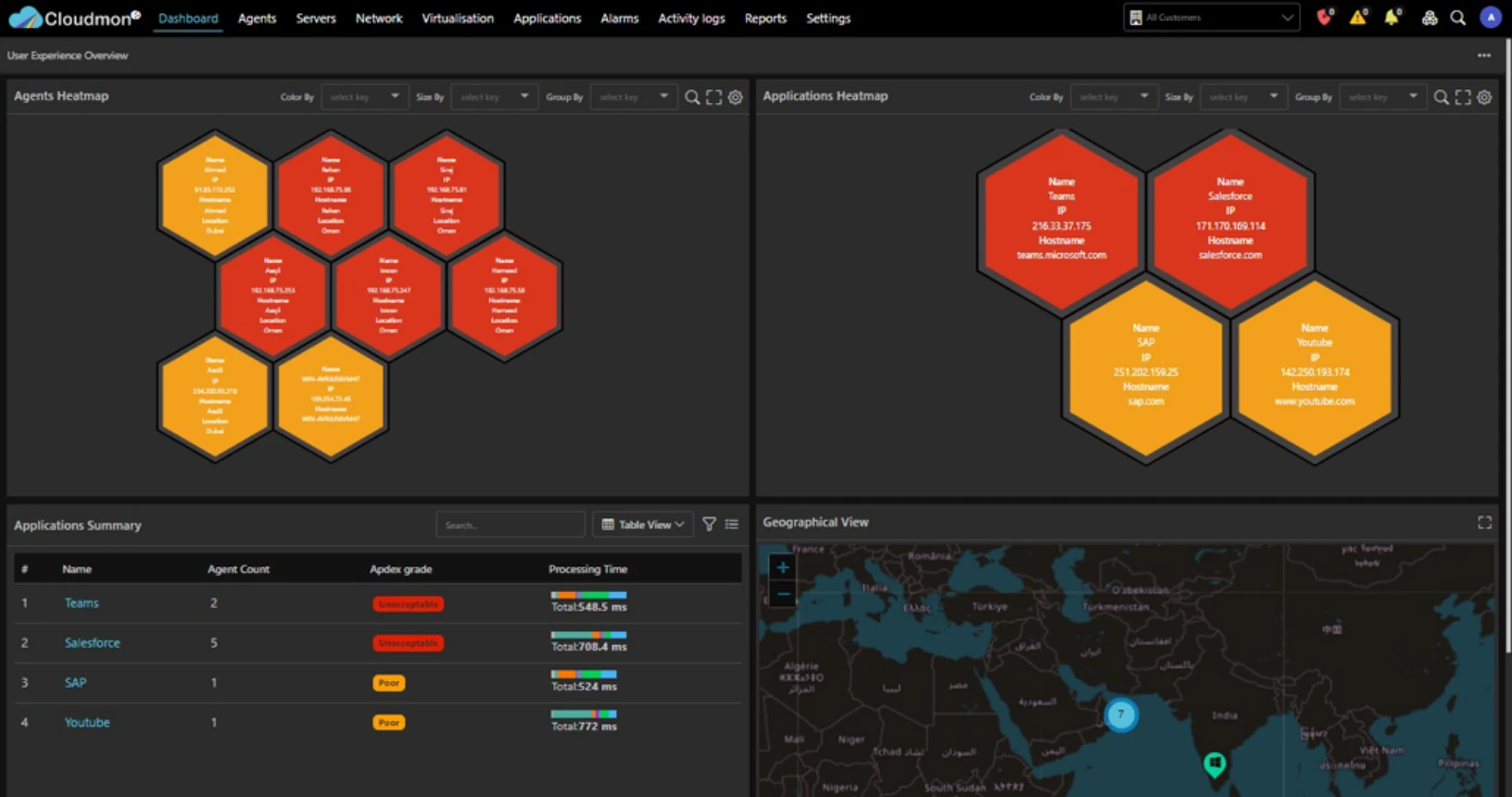This screenshot has height=797, width=1512.
Task: Click the filter funnel icon in Applications Summary
Action: click(709, 525)
